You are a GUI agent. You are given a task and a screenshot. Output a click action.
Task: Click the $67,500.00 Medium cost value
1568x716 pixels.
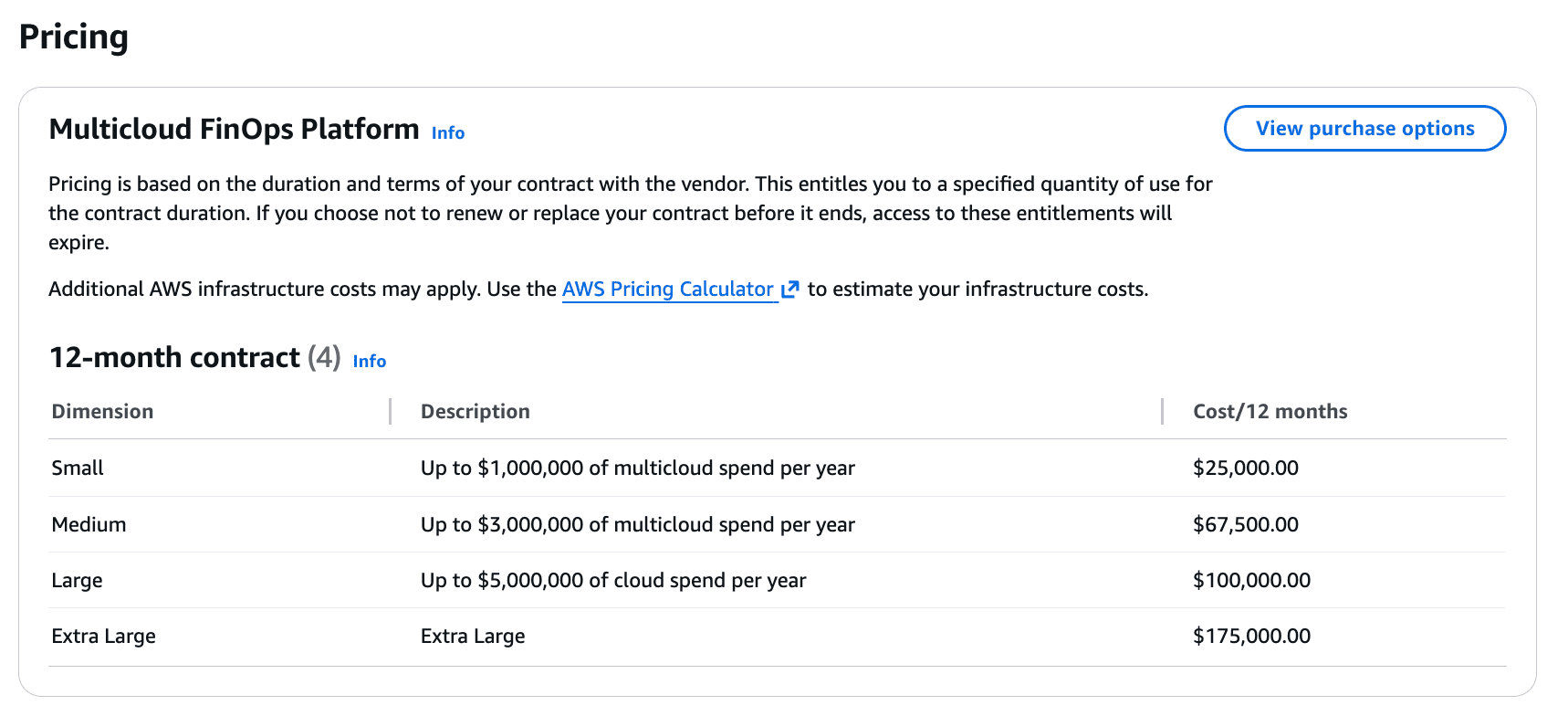pyautogui.click(x=1247, y=524)
